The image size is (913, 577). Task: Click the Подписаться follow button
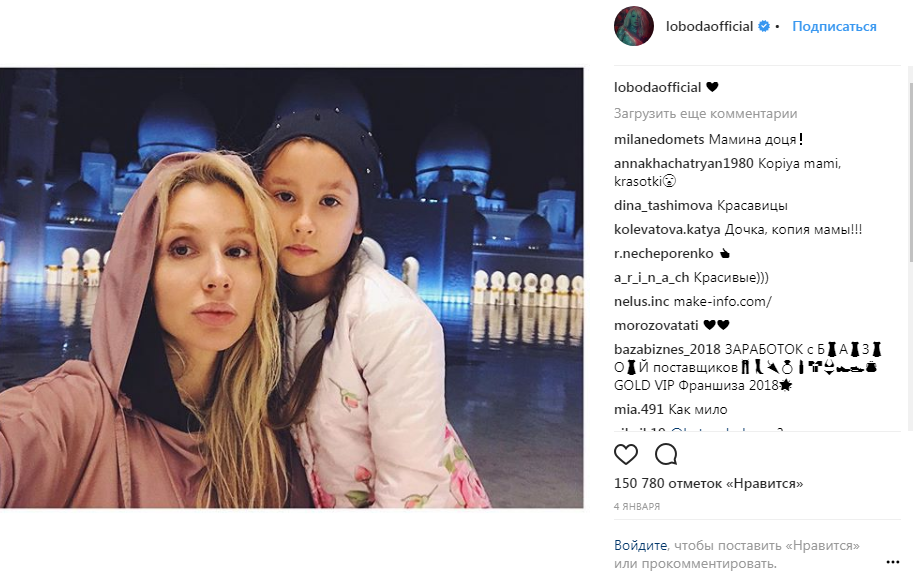(x=834, y=26)
